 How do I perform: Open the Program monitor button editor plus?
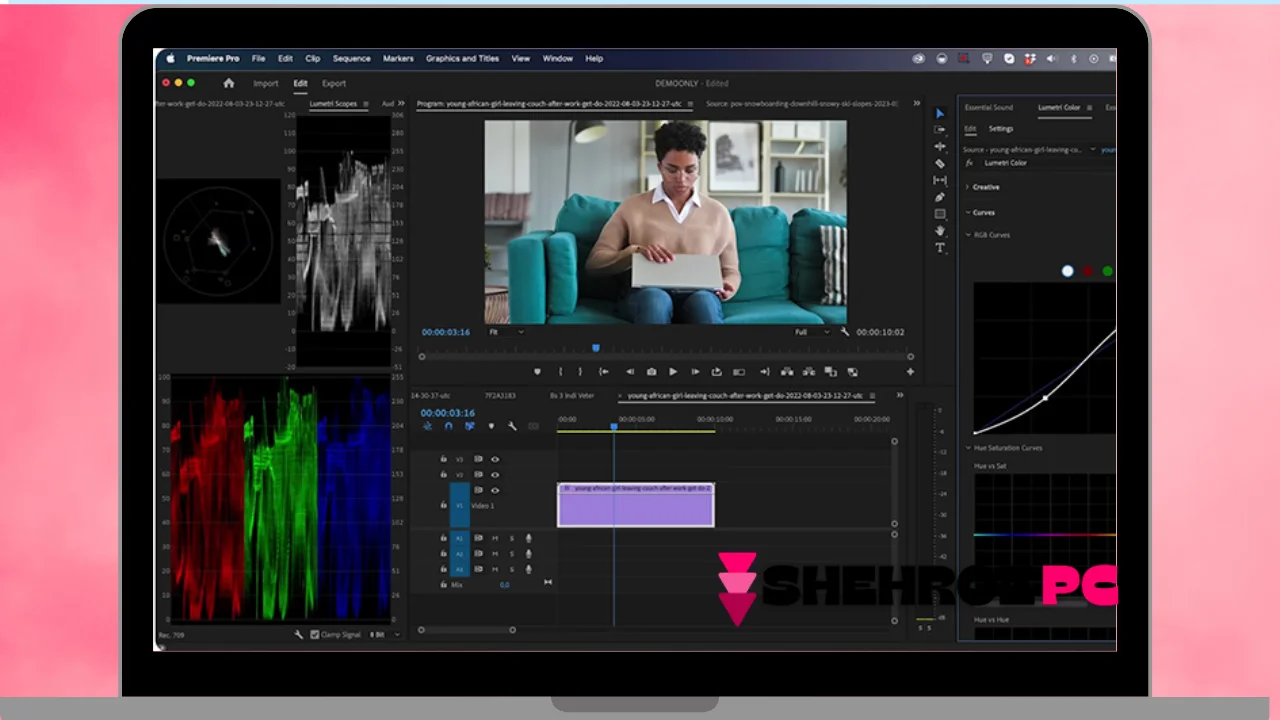click(x=910, y=372)
